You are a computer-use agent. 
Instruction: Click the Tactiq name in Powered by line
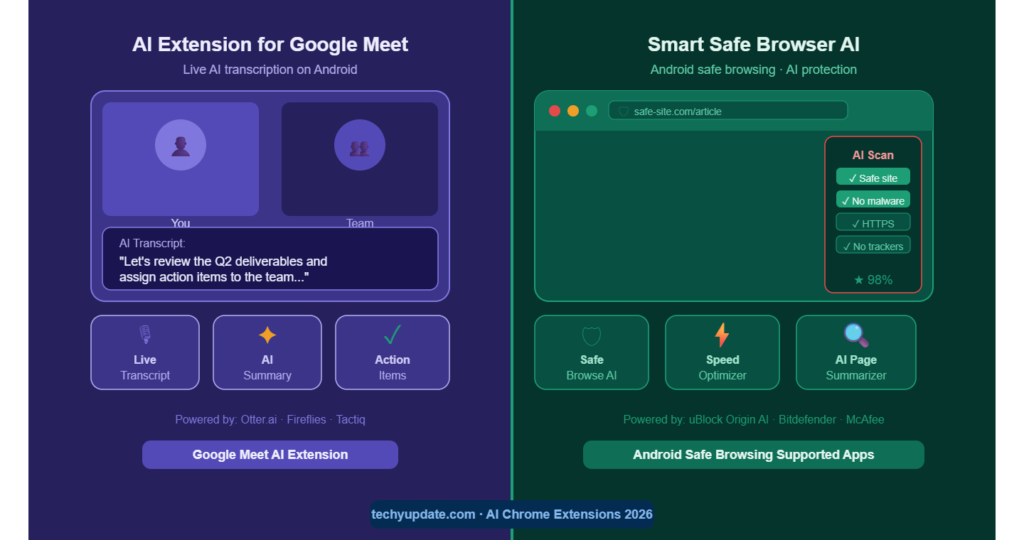coord(351,419)
